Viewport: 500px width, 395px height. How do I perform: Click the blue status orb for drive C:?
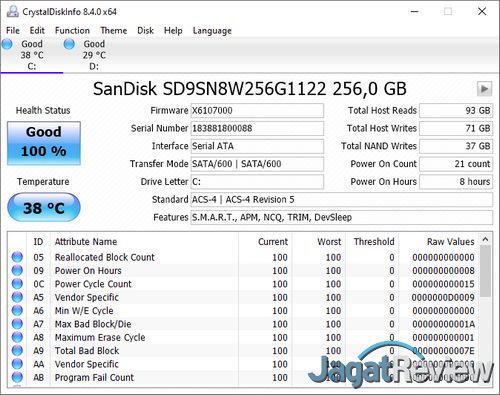[x=7, y=44]
